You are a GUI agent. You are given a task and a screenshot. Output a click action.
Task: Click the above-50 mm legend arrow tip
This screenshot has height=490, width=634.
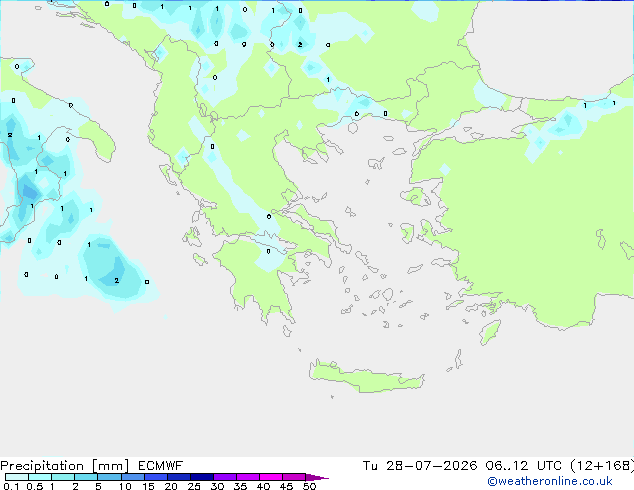click(x=317, y=477)
